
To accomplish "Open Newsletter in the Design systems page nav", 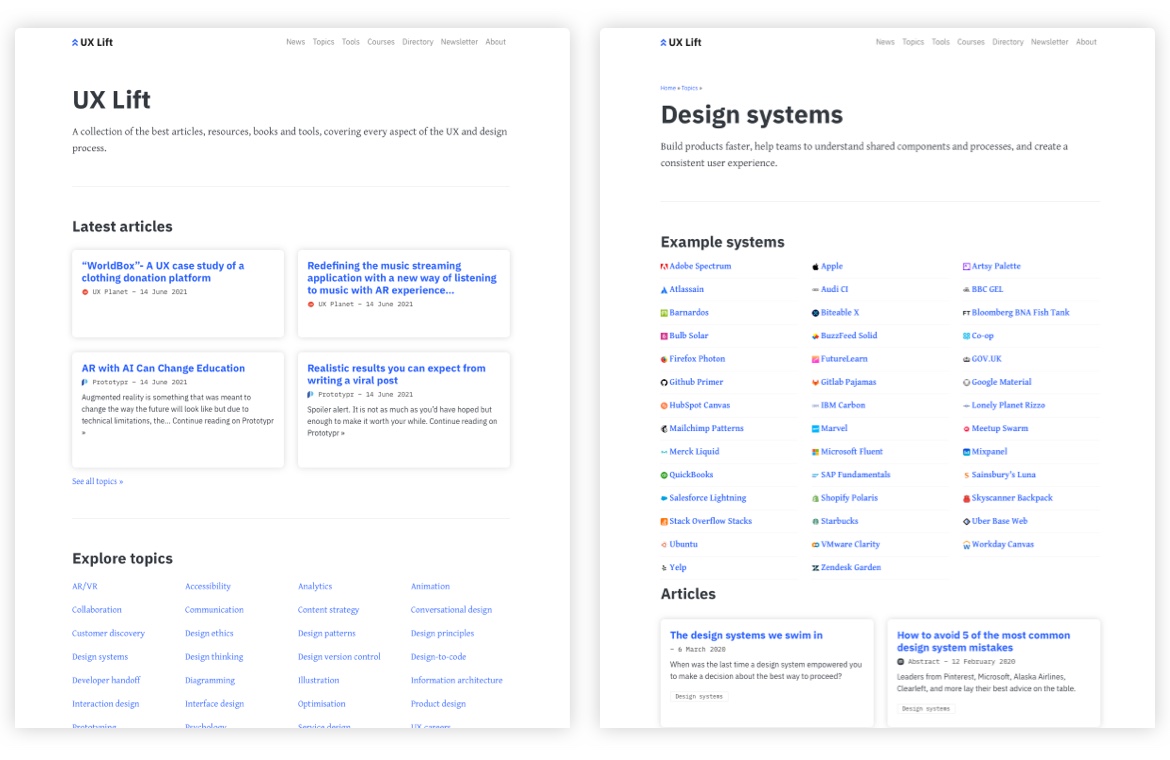I will coord(1049,42).
